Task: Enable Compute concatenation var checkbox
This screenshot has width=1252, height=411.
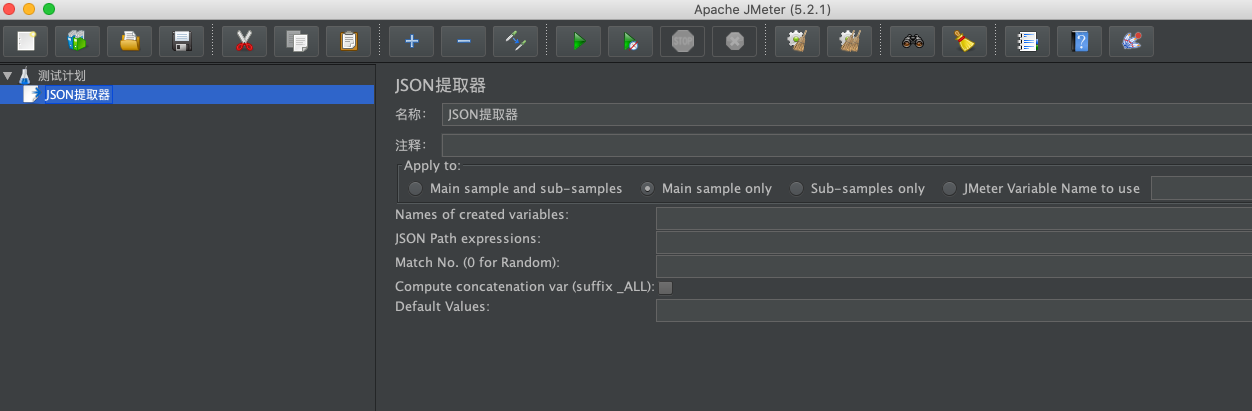Action: coord(665,287)
